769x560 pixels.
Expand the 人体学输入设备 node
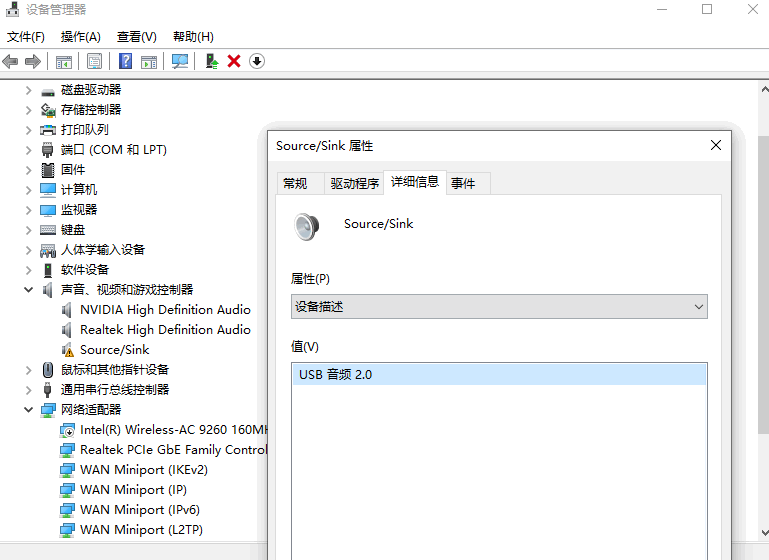(28, 250)
